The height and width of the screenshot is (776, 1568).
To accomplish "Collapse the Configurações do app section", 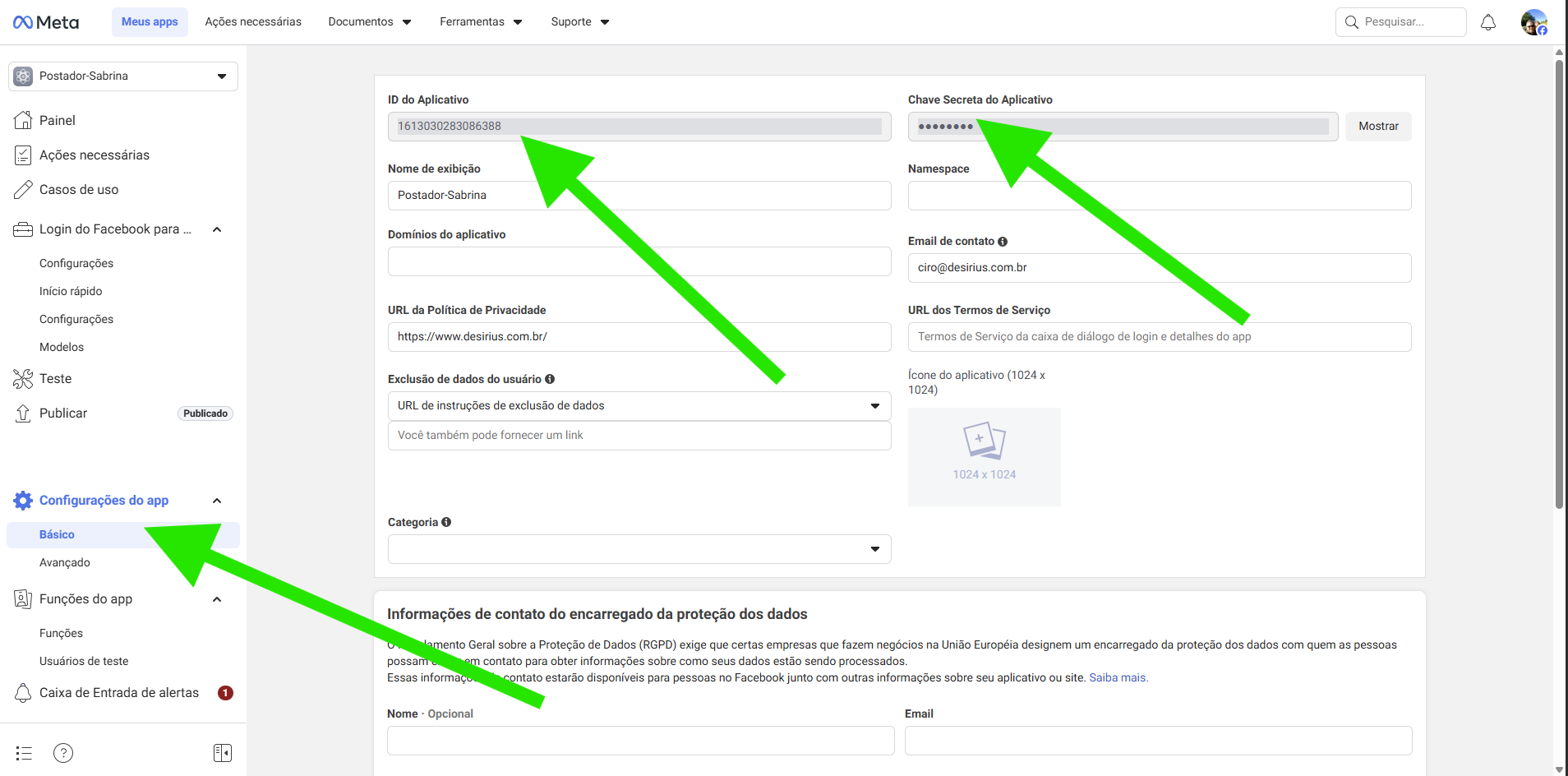I will (217, 501).
